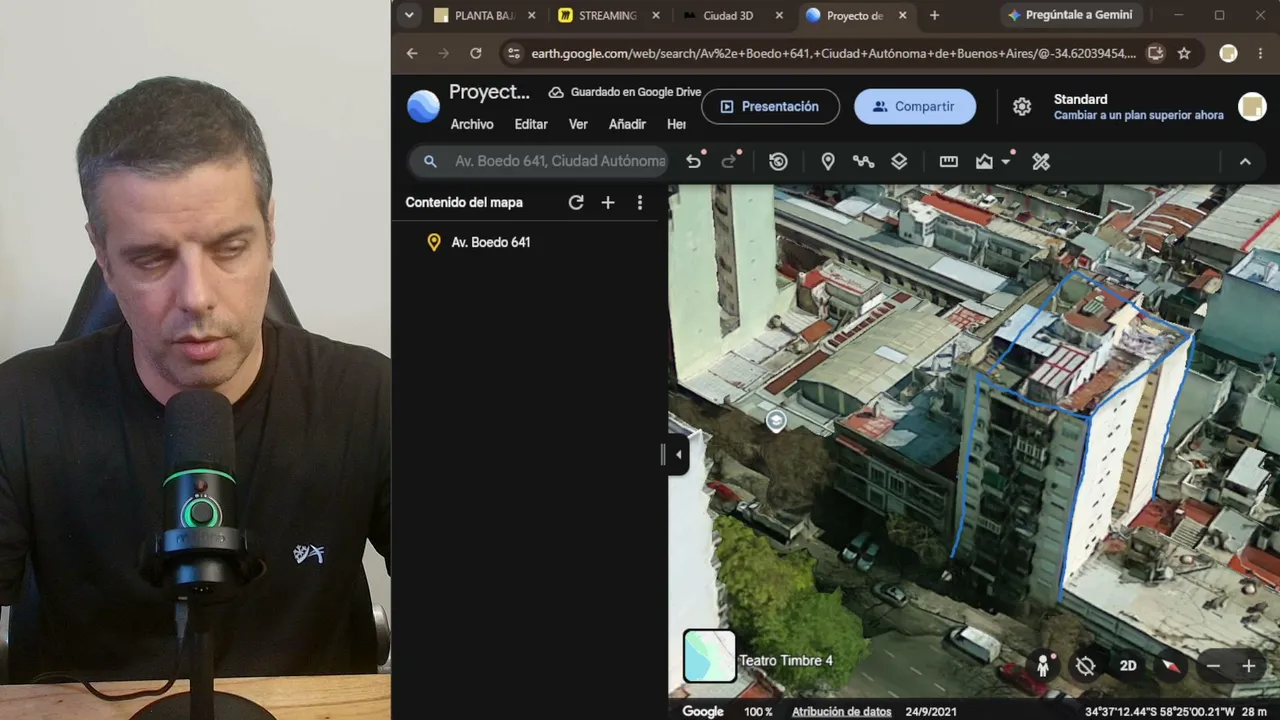This screenshot has width=1280, height=720.
Task: Open historical imagery clock icon
Action: (778, 161)
